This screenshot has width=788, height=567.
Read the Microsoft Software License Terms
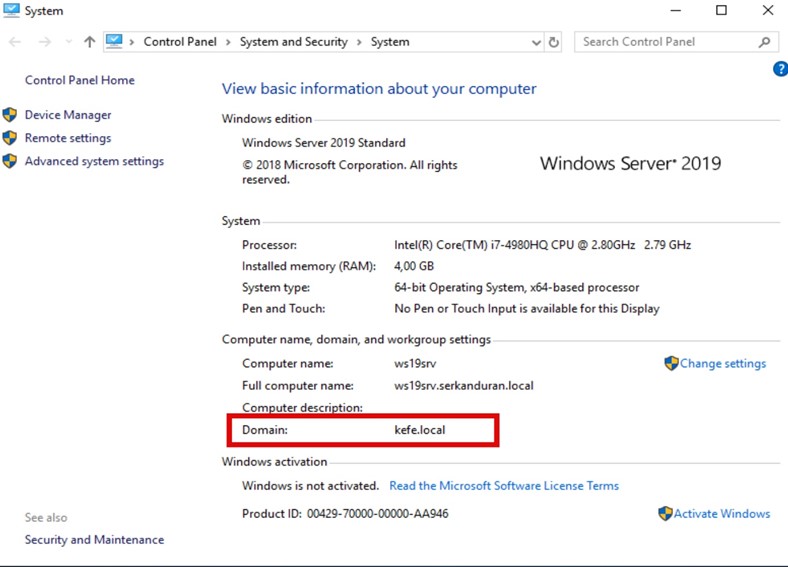tap(504, 486)
